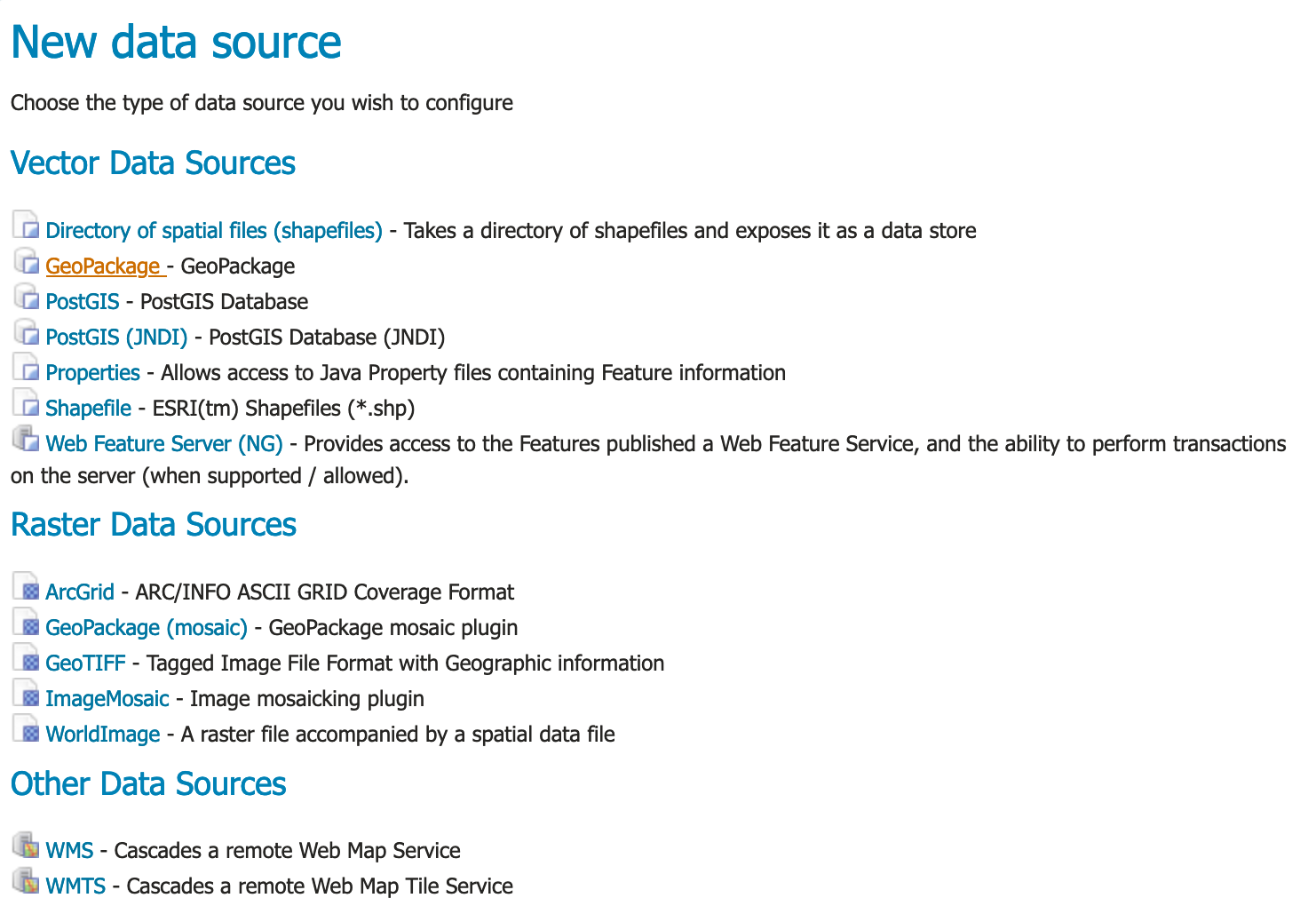Image resolution: width=1316 pixels, height=906 pixels.
Task: Choose the PostGIS database link
Action: 83,302
